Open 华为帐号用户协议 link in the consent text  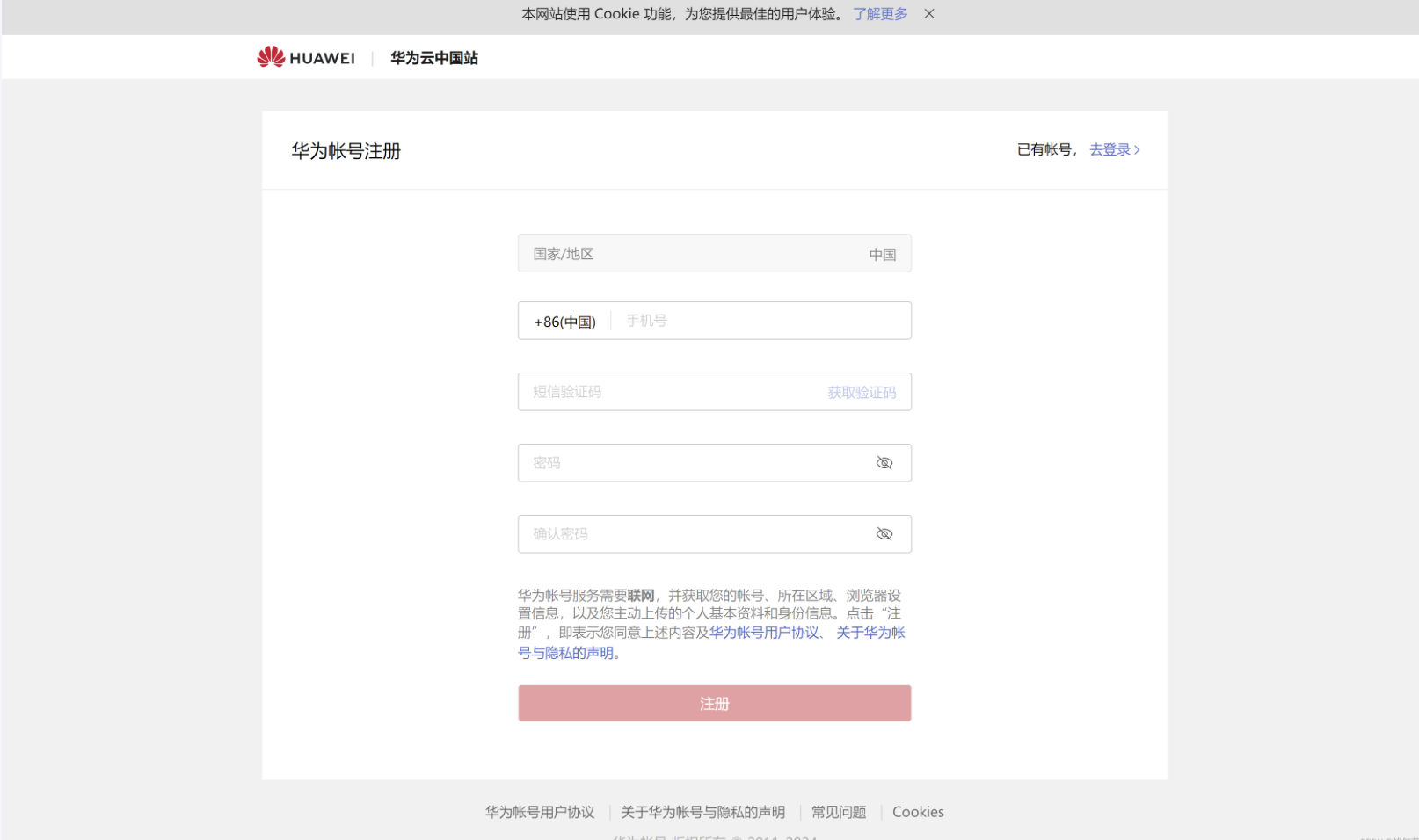pos(763,633)
